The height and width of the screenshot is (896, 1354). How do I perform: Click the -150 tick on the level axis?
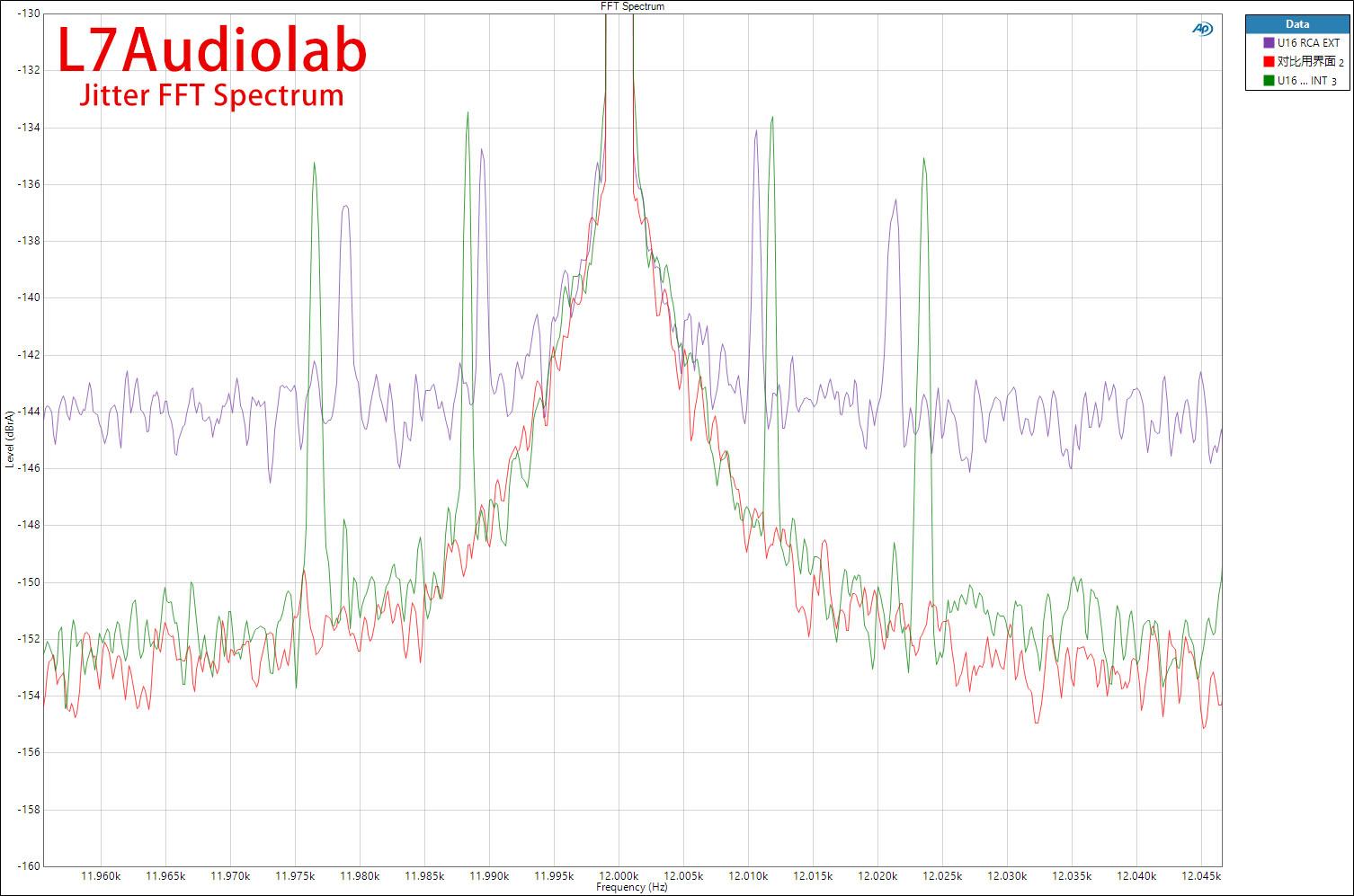point(29,582)
